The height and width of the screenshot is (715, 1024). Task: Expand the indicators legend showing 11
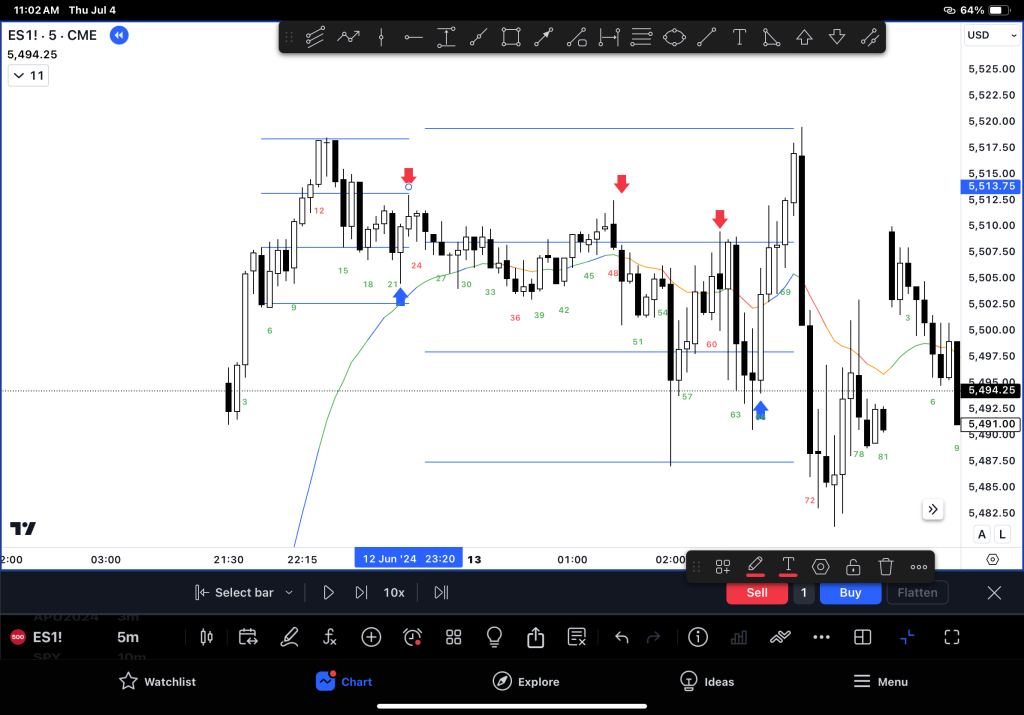point(28,76)
